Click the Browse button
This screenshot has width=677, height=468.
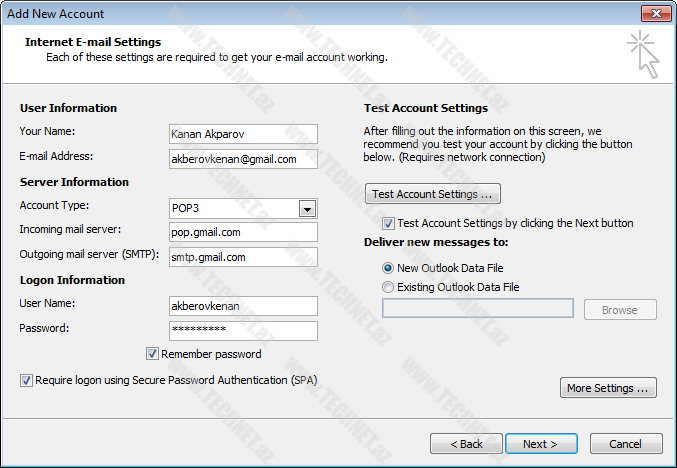coord(620,310)
